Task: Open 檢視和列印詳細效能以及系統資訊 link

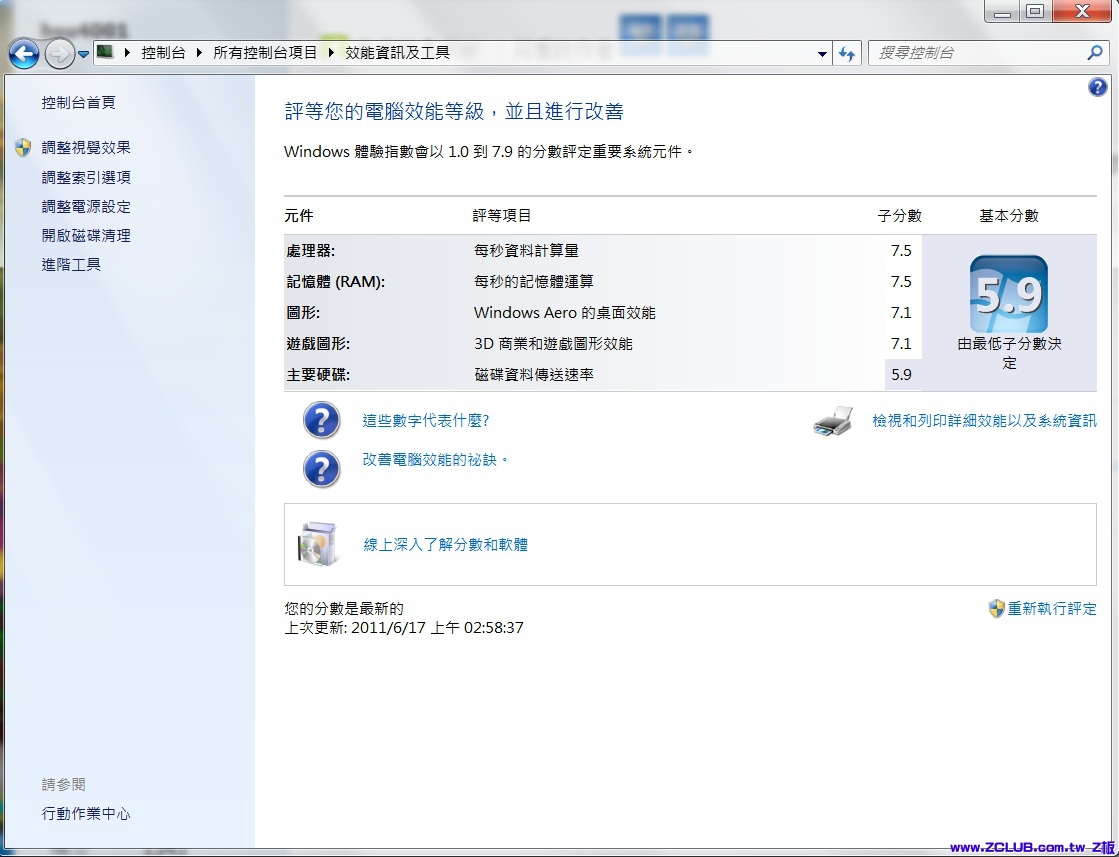Action: tap(985, 421)
